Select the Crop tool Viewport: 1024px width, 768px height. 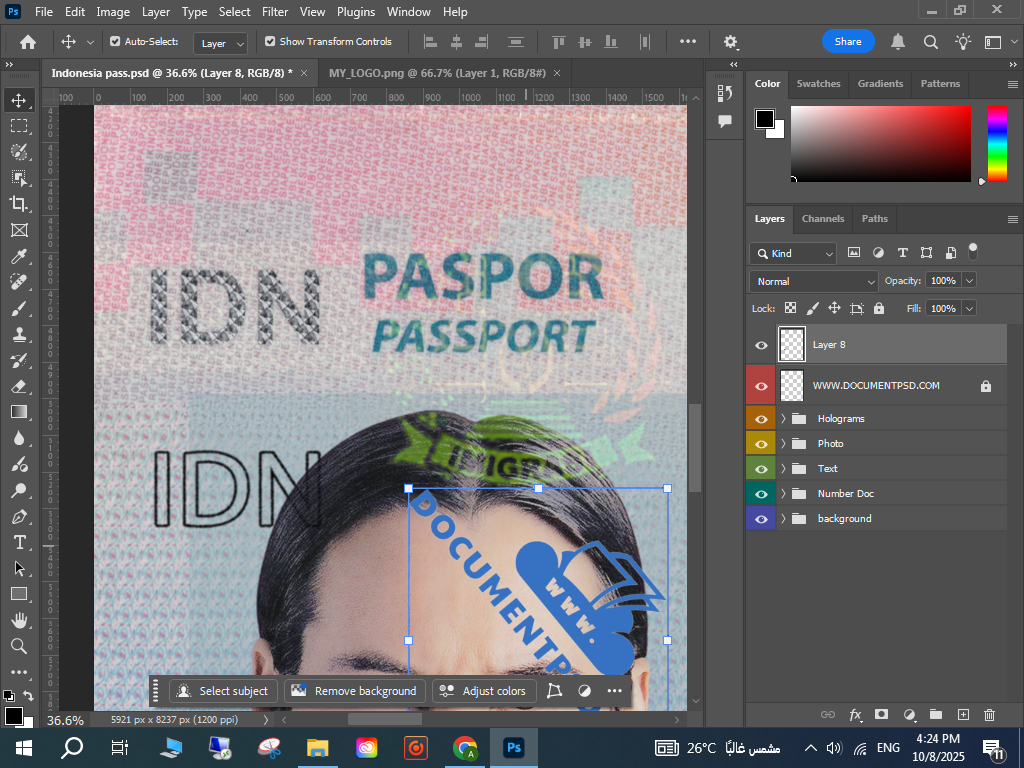tap(19, 204)
